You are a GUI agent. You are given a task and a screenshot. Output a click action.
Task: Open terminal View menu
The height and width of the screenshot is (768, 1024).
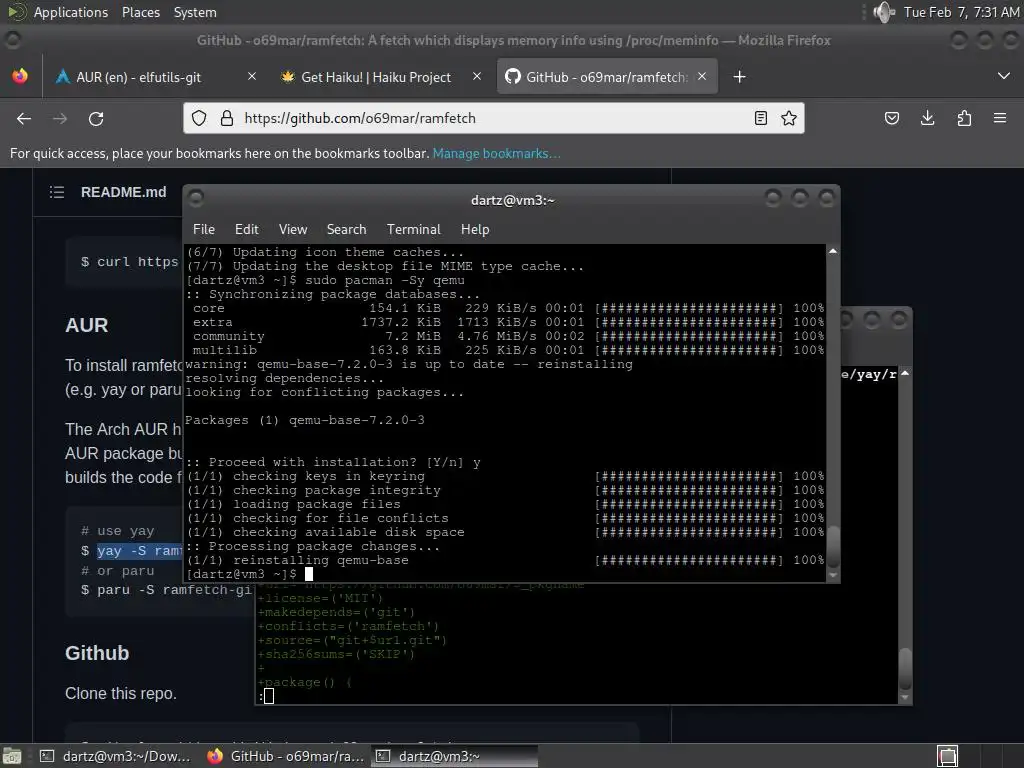point(293,229)
